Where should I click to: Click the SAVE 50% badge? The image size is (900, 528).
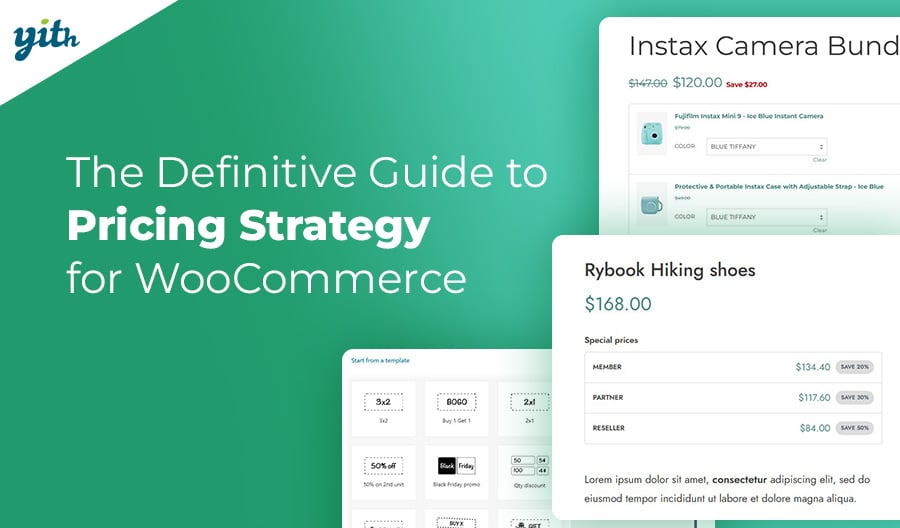pos(855,428)
